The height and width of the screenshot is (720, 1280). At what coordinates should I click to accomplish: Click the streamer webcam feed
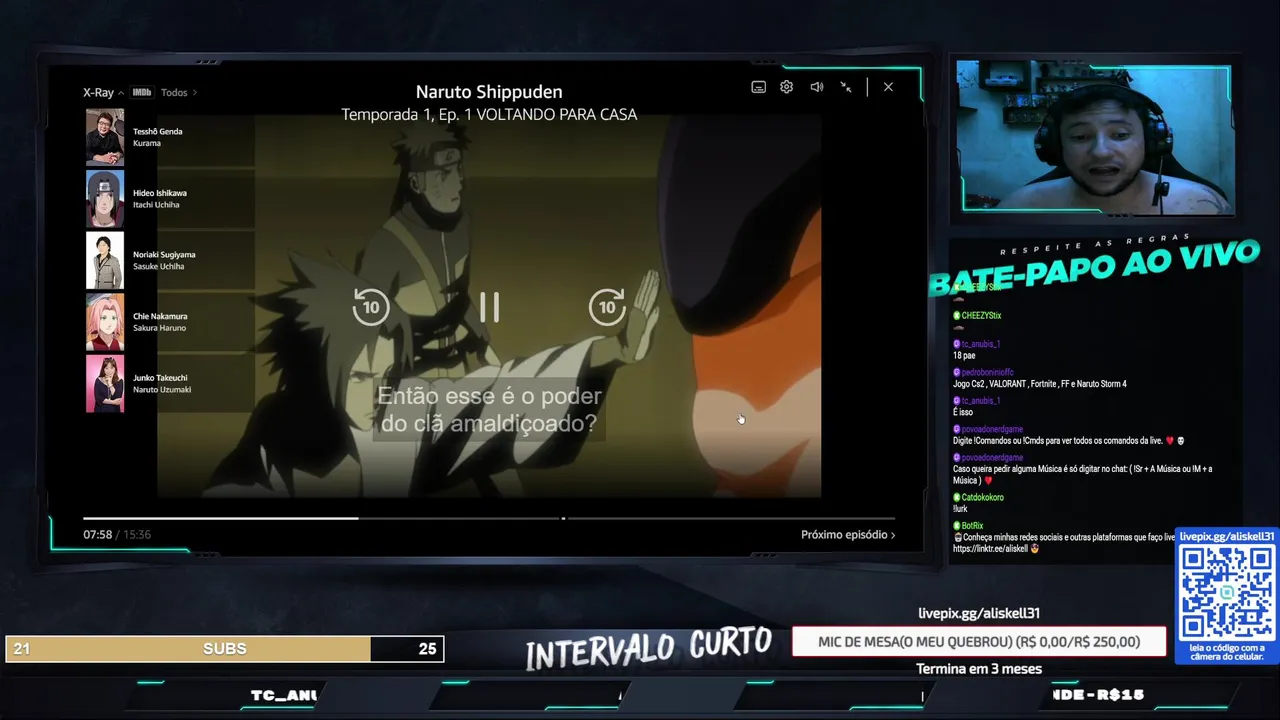coord(1095,138)
